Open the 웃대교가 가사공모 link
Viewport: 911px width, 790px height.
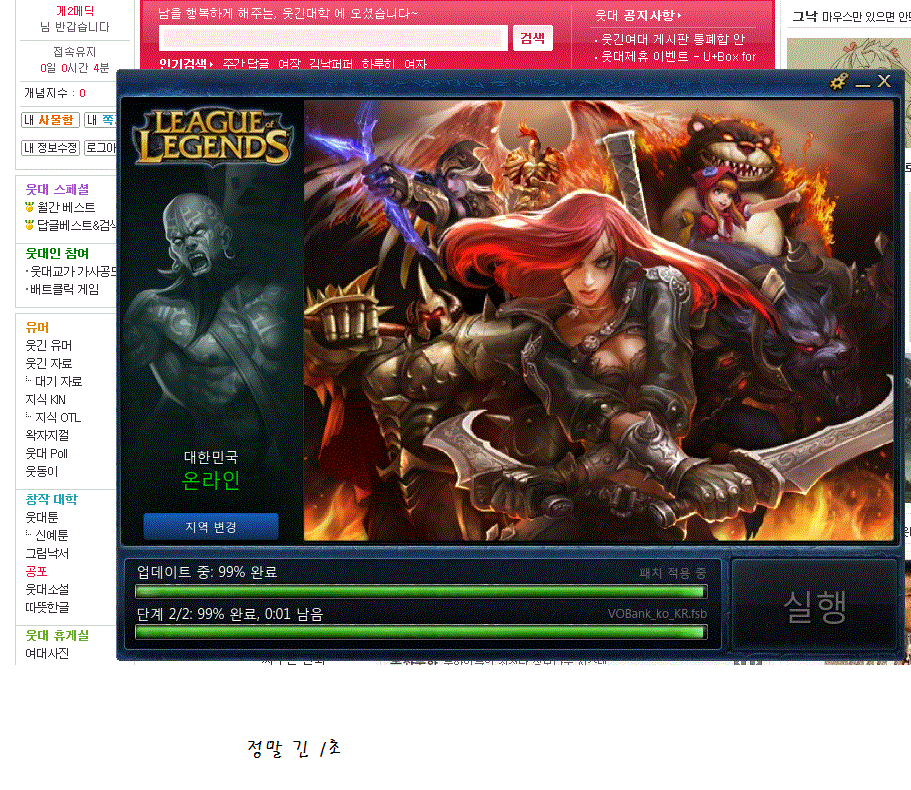click(73, 271)
